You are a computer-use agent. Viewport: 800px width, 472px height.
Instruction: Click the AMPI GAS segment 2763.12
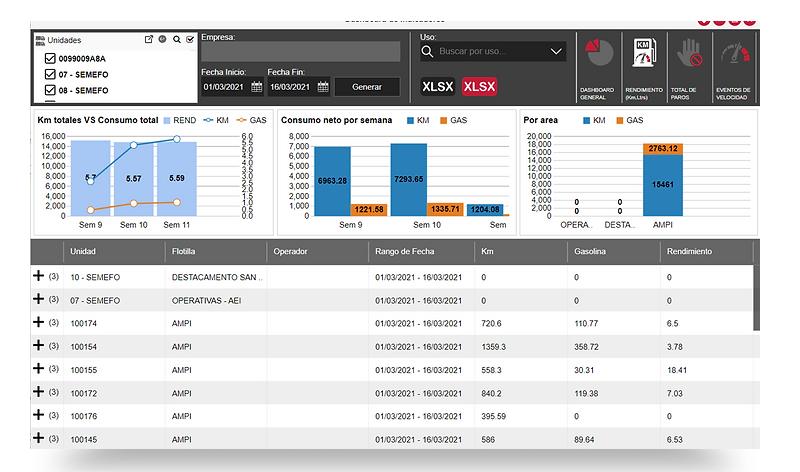pyautogui.click(x=663, y=148)
